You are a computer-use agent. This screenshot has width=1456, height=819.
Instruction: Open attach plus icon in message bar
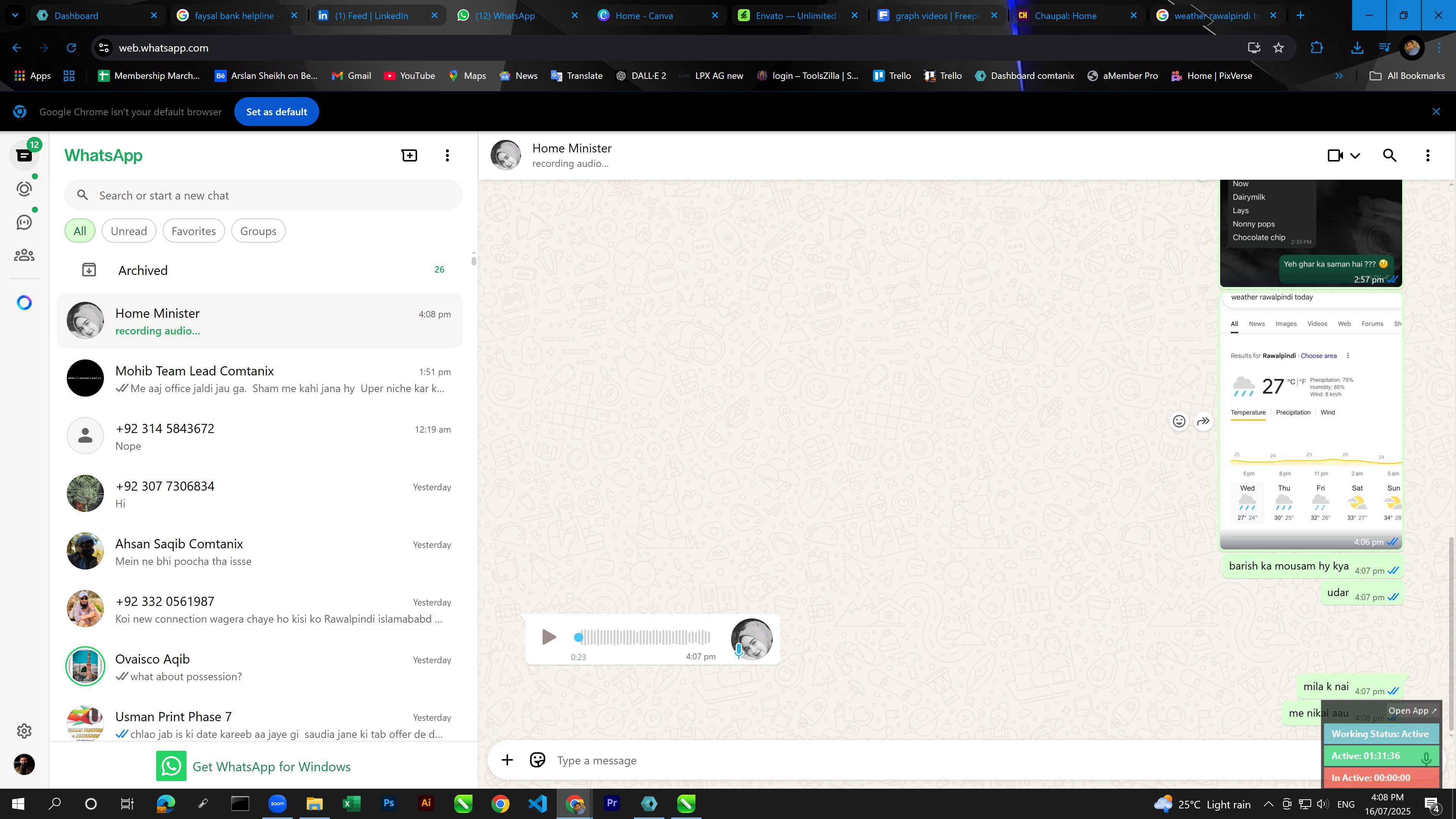coord(507,760)
